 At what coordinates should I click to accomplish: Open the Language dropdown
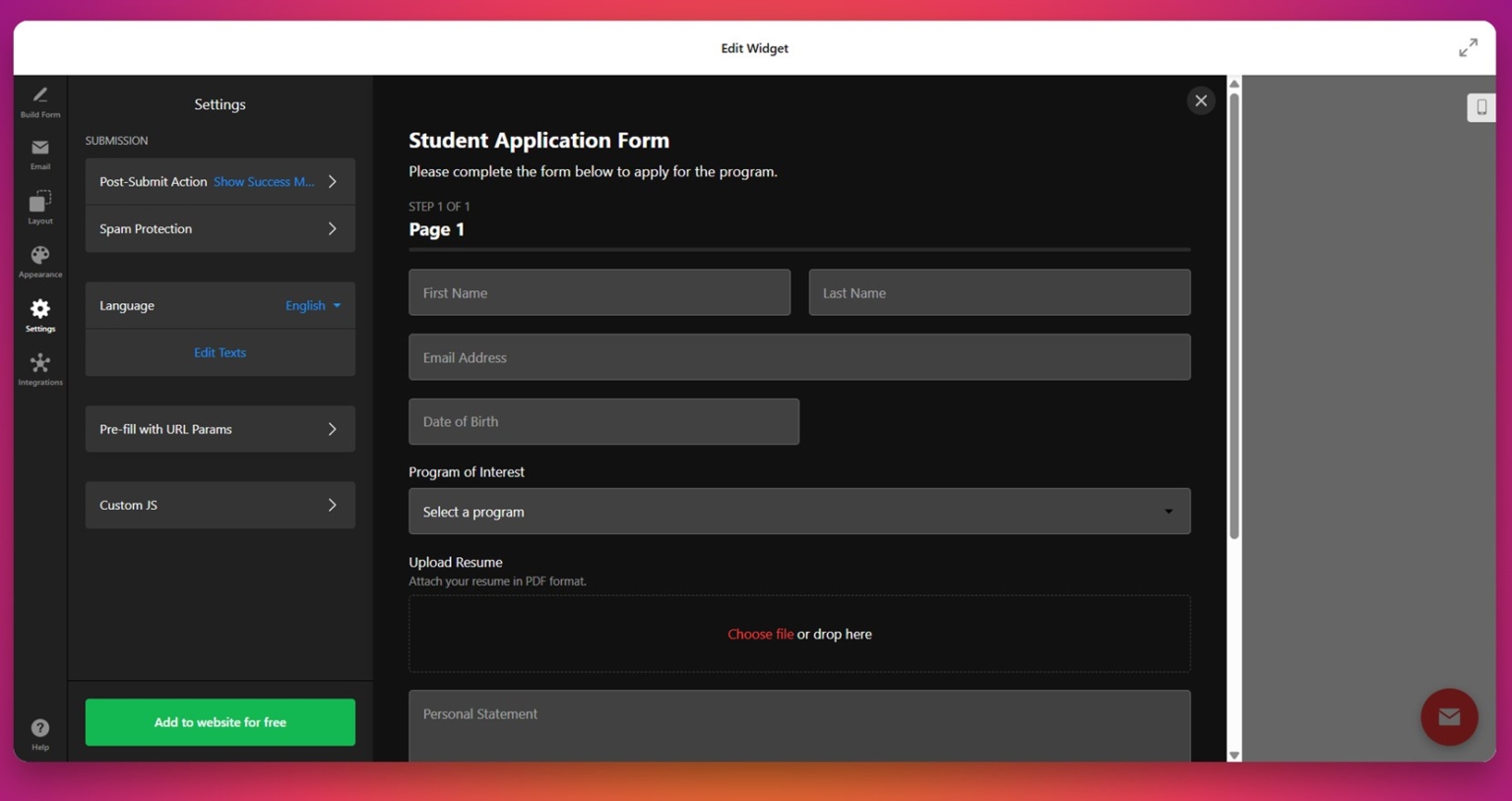(312, 305)
